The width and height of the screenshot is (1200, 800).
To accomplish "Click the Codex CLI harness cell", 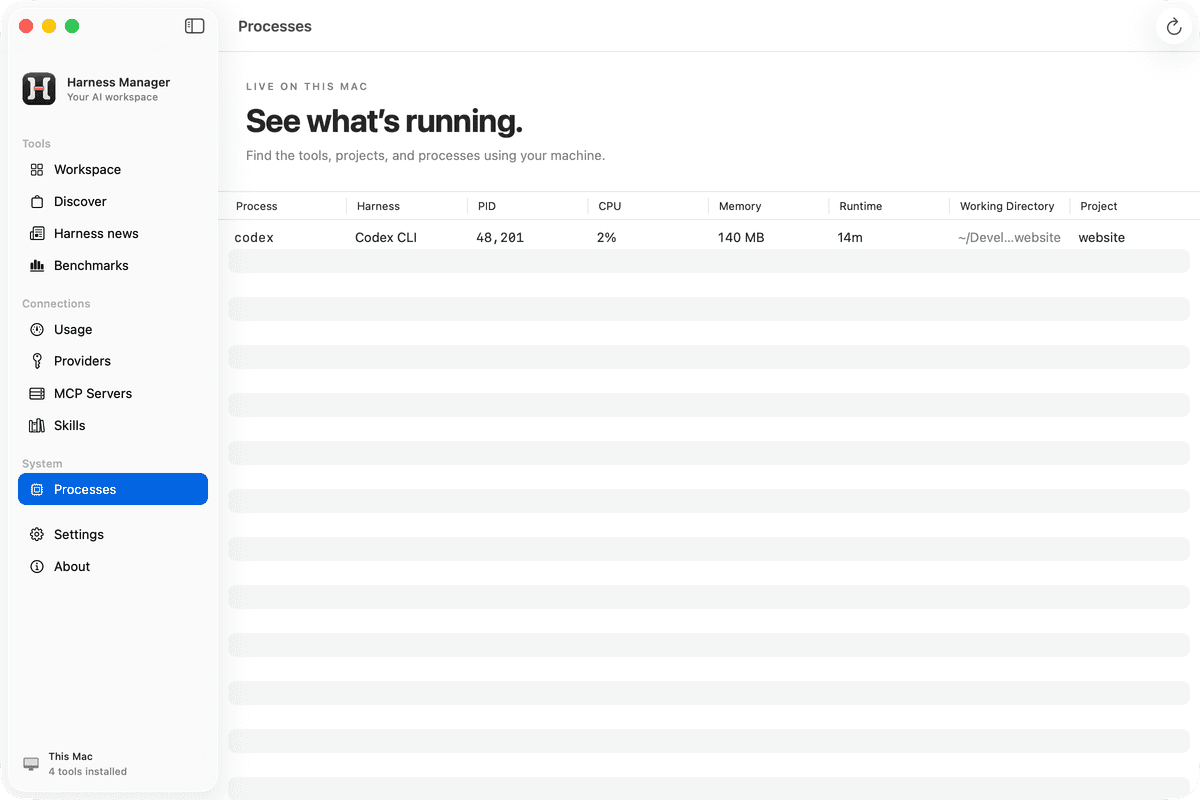I will [x=386, y=238].
